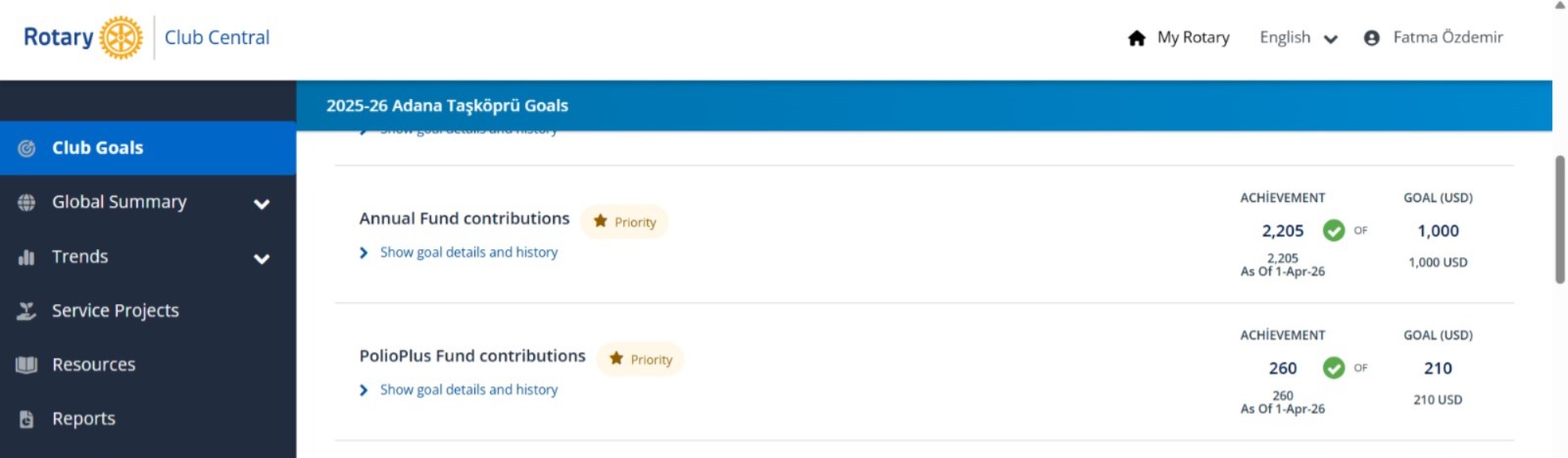The width and height of the screenshot is (1568, 458).
Task: Open the Fatma Özdemir account link
Action: pyautogui.click(x=1447, y=37)
